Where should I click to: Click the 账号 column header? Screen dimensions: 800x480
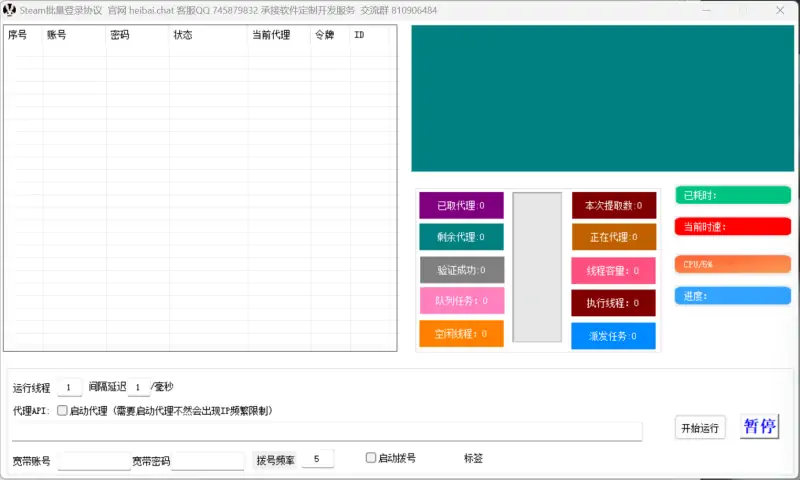74,35
